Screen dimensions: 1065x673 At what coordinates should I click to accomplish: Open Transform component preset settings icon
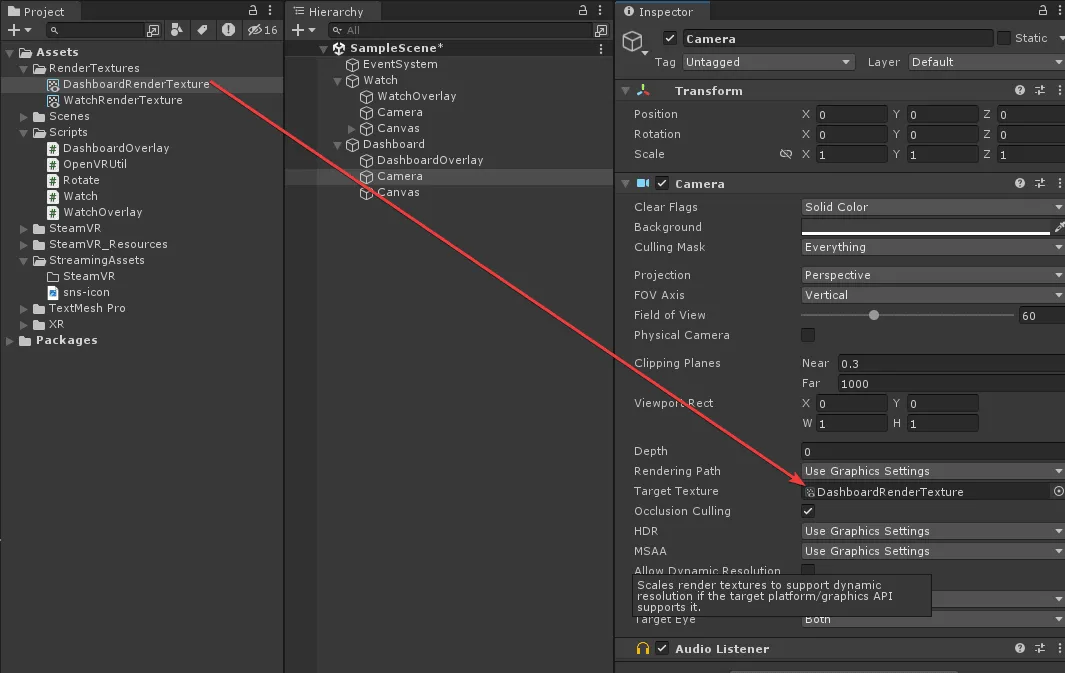point(1040,90)
